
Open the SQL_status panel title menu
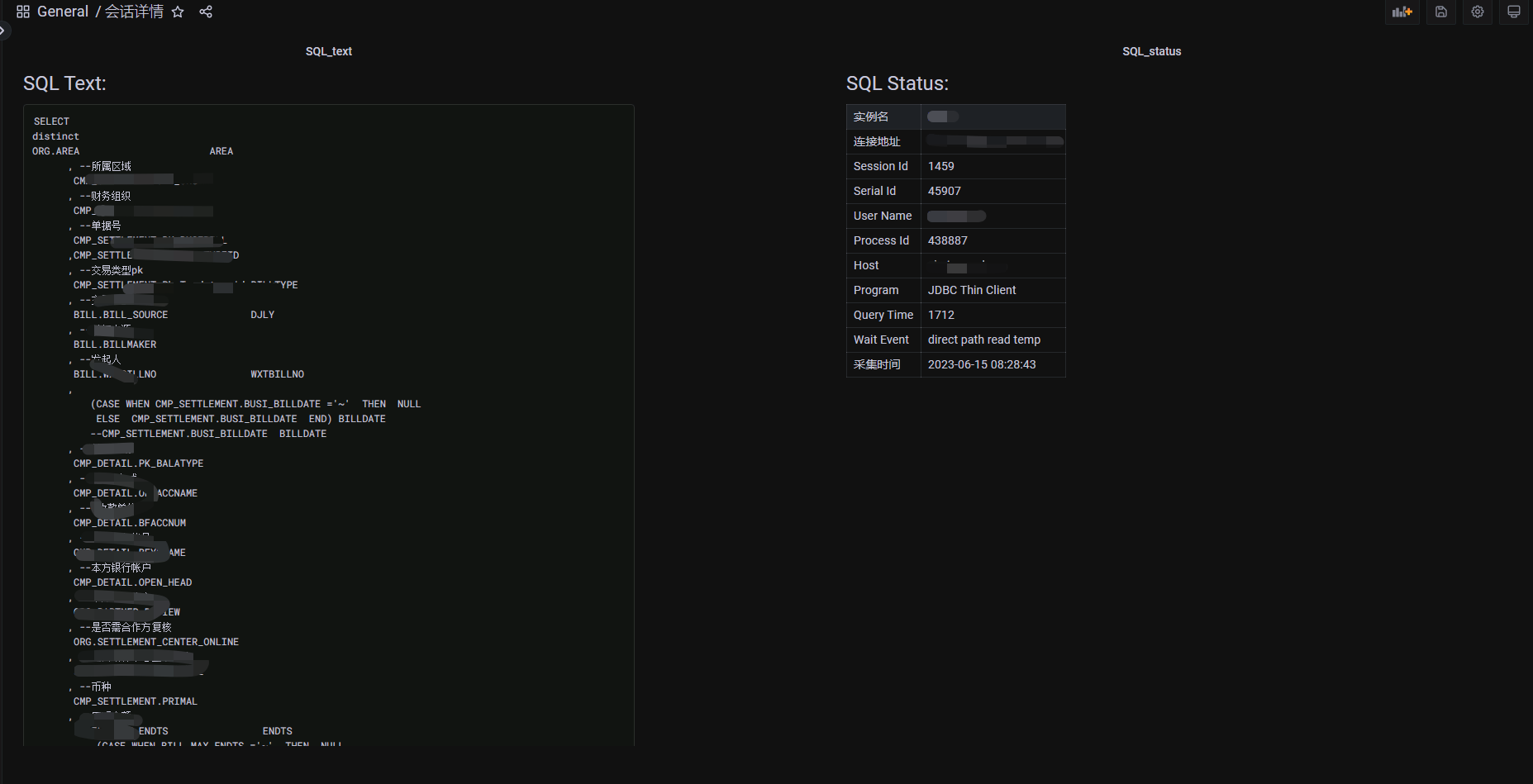(x=1152, y=51)
